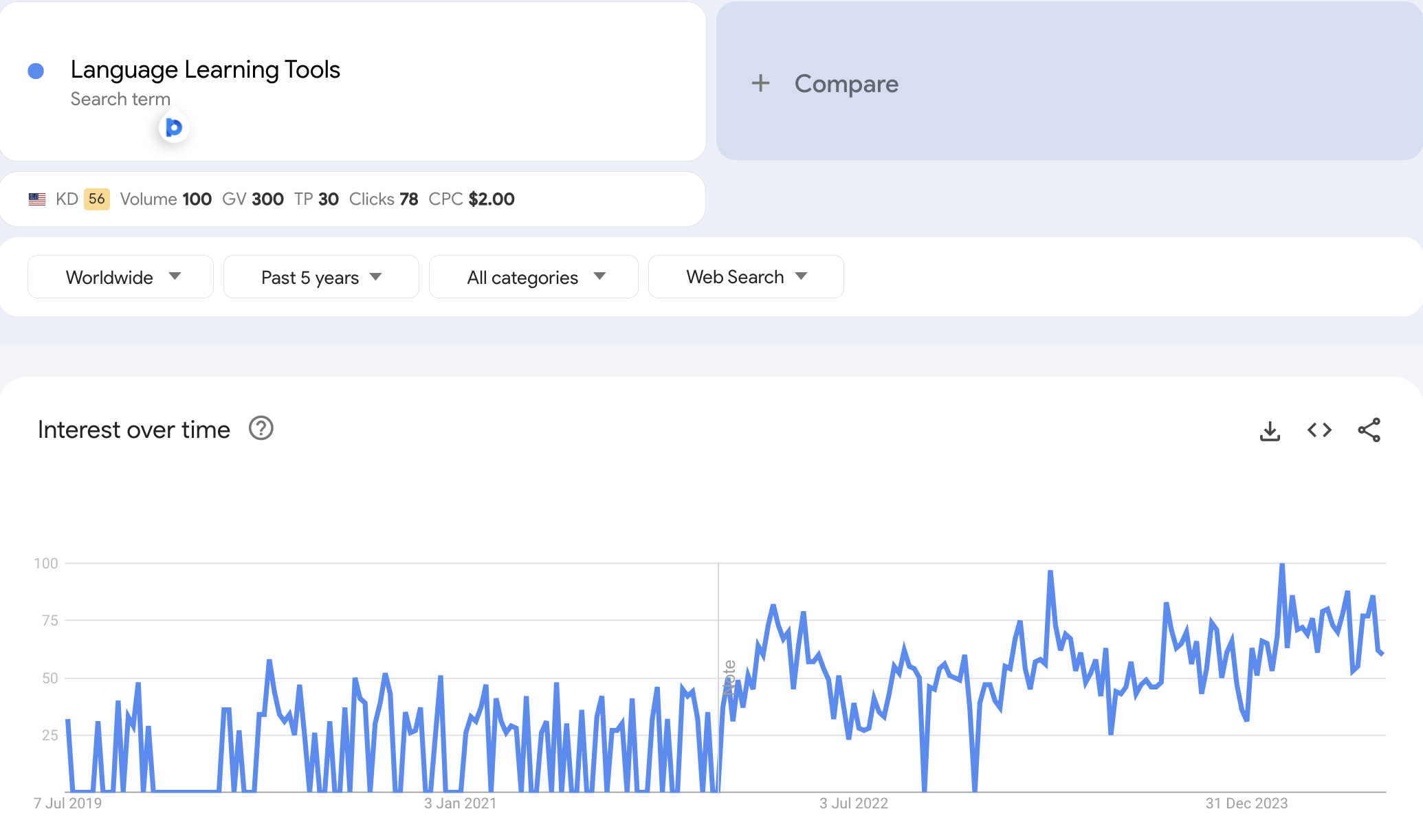Click the Note marker on the chart

pyautogui.click(x=729, y=678)
